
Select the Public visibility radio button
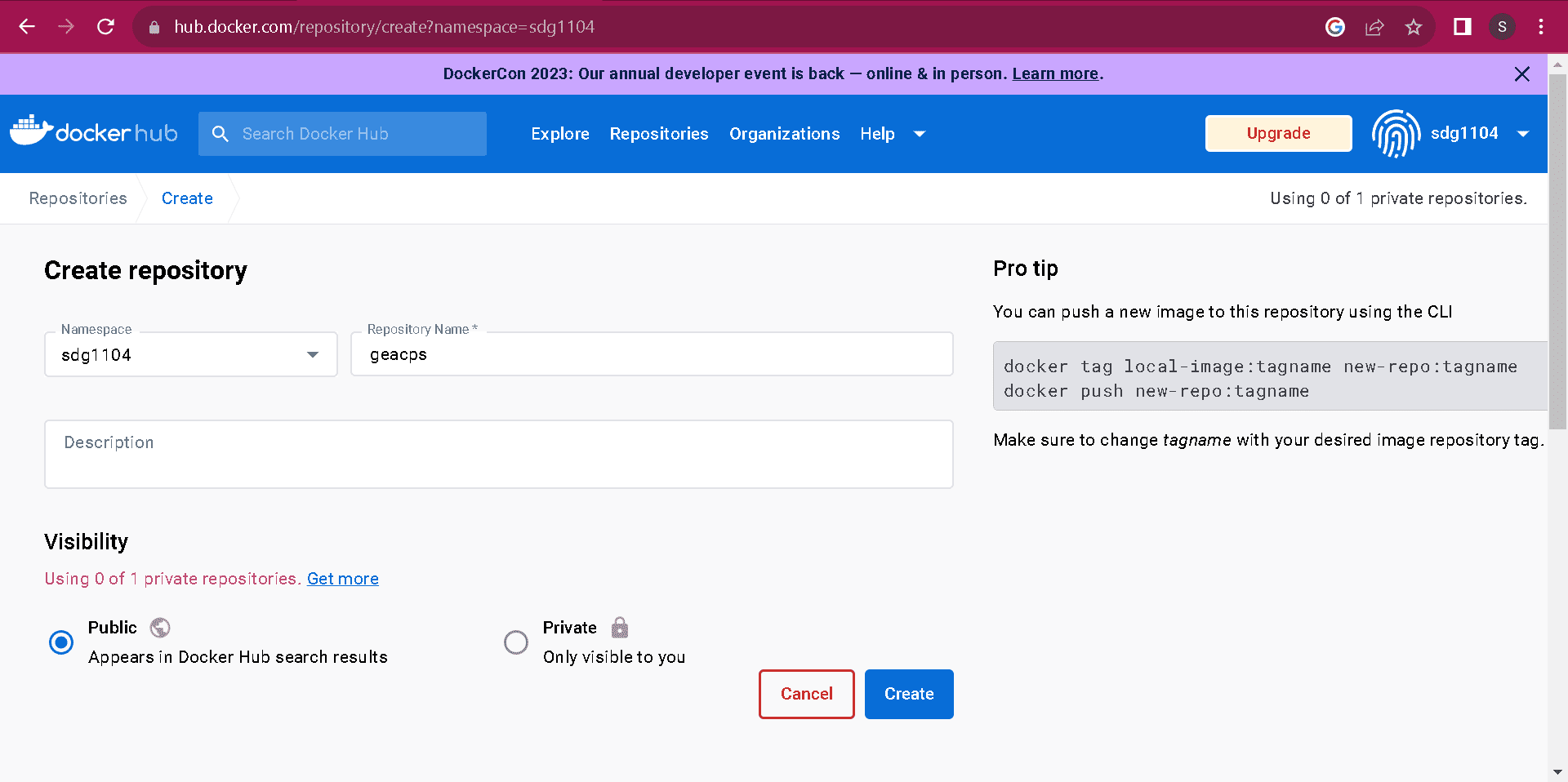[x=61, y=642]
